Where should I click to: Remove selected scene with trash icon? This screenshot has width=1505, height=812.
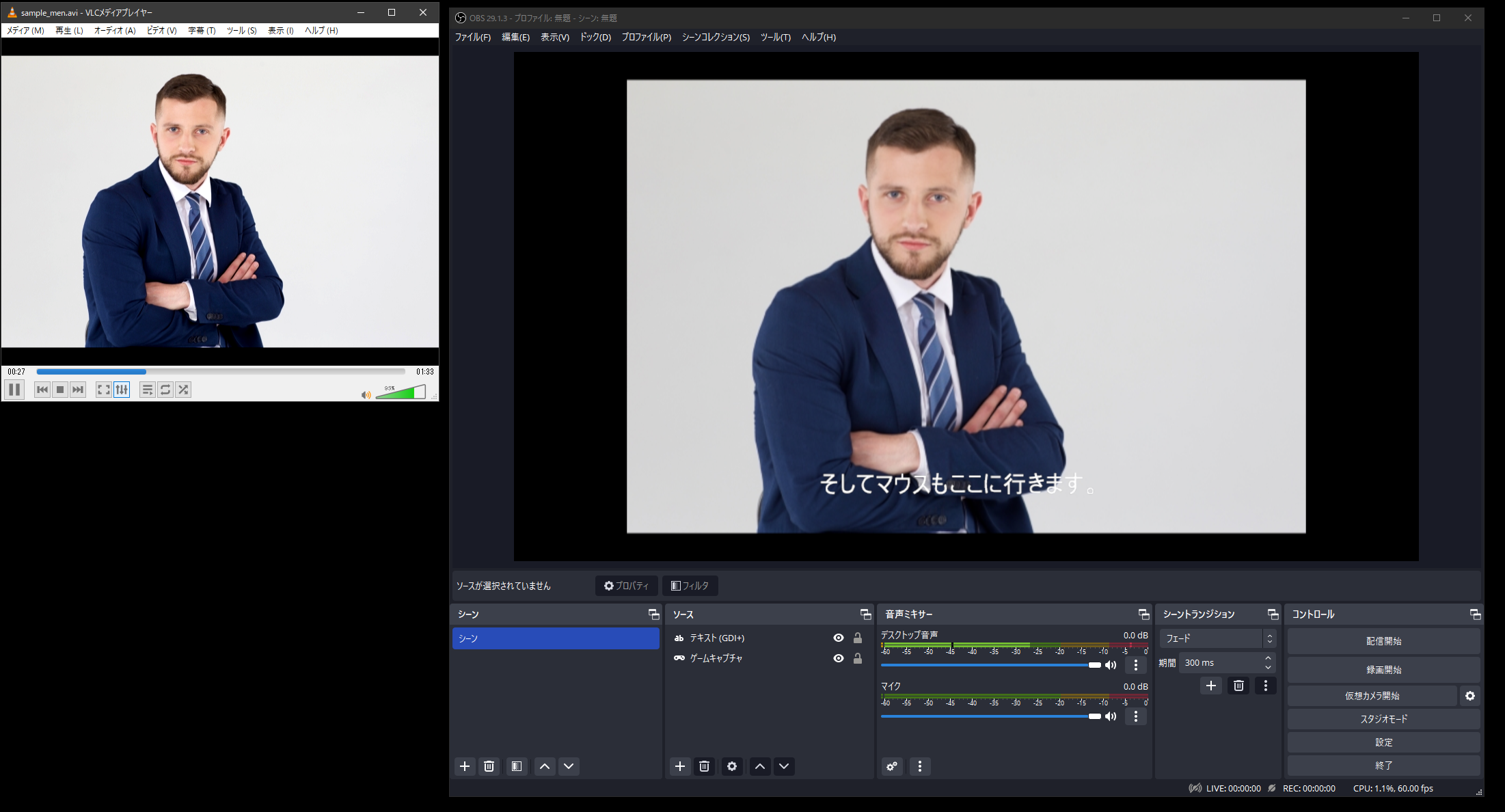[489, 766]
